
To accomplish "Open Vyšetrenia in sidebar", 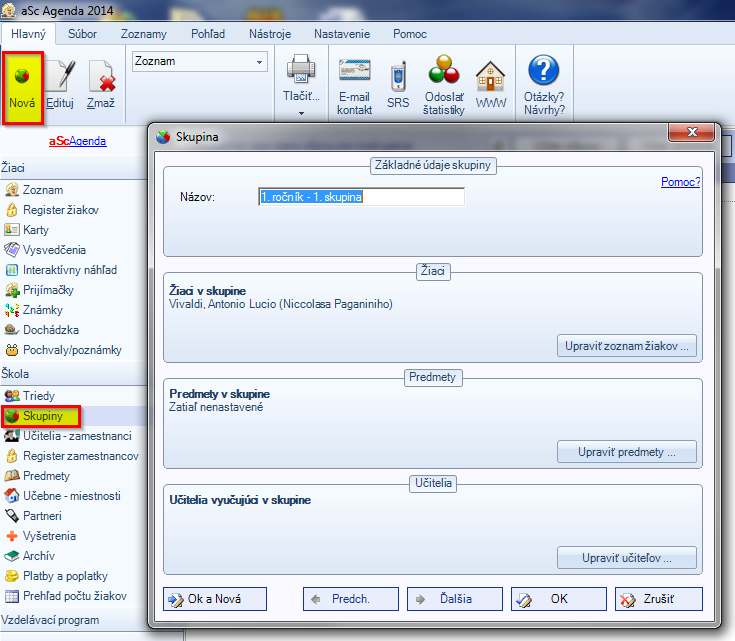I will tap(40, 536).
